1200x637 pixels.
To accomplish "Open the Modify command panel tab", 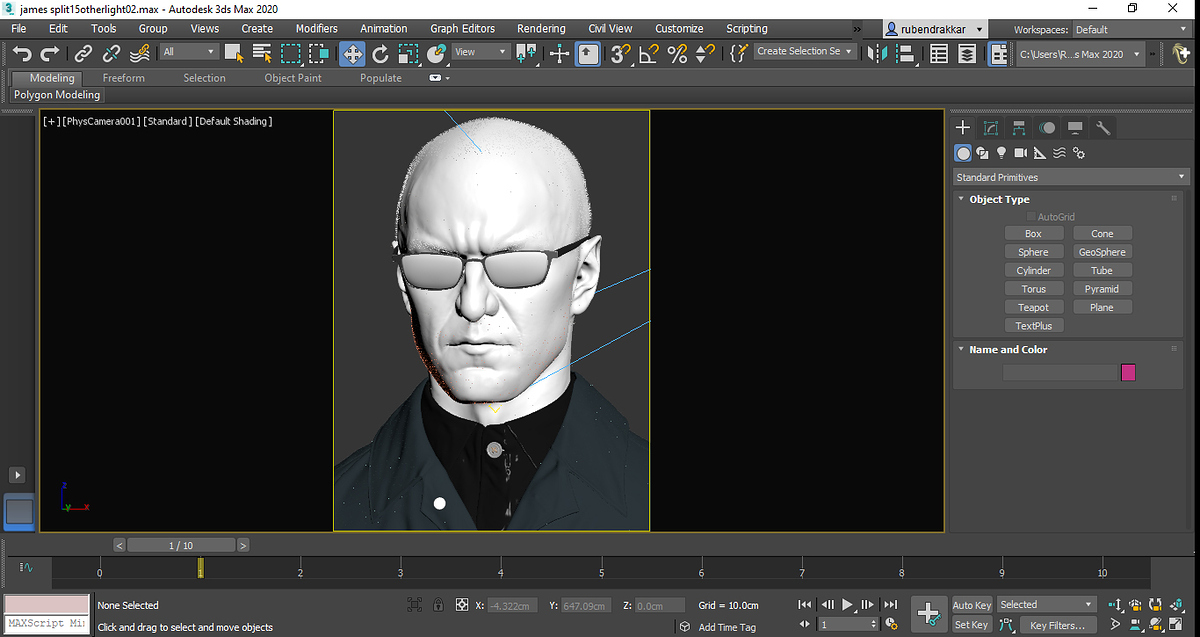I will coord(991,128).
